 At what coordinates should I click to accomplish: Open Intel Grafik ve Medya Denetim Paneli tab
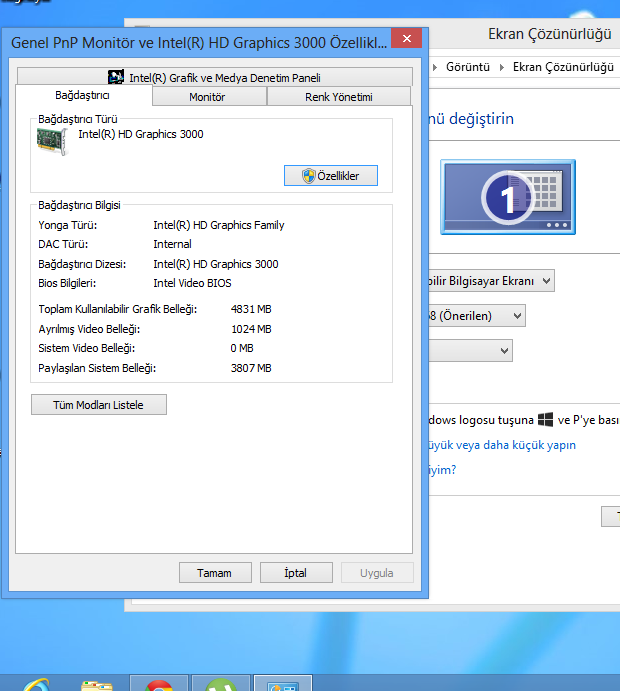point(215,77)
